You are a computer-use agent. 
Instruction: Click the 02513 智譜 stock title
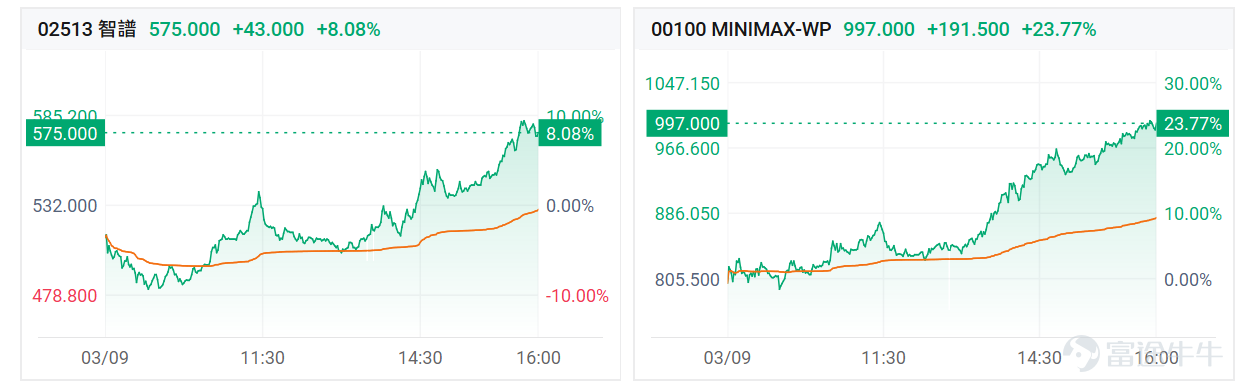tap(88, 29)
